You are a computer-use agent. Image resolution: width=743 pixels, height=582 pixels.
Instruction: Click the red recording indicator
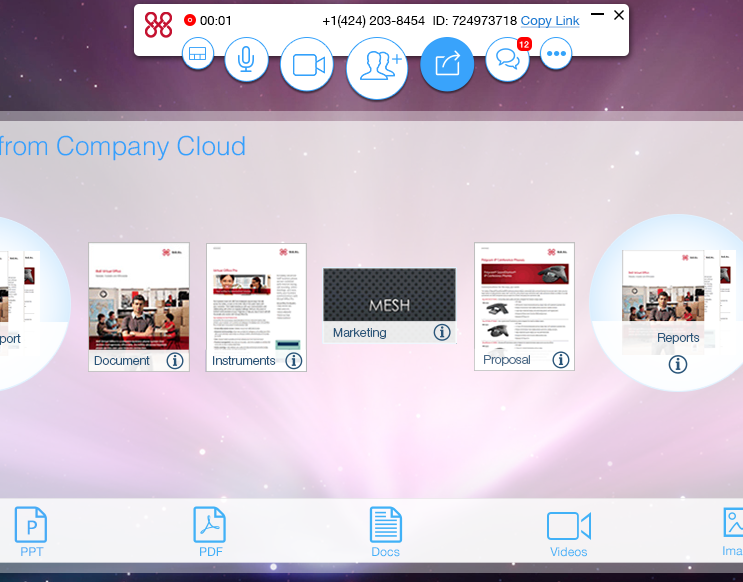[190, 20]
